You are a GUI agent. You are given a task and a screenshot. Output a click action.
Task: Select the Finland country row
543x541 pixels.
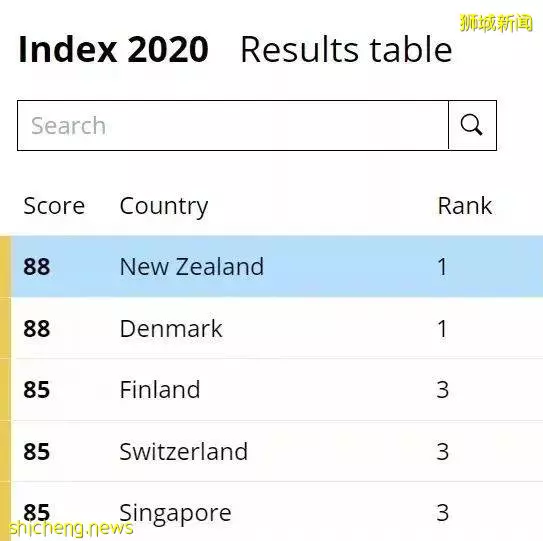point(277,389)
